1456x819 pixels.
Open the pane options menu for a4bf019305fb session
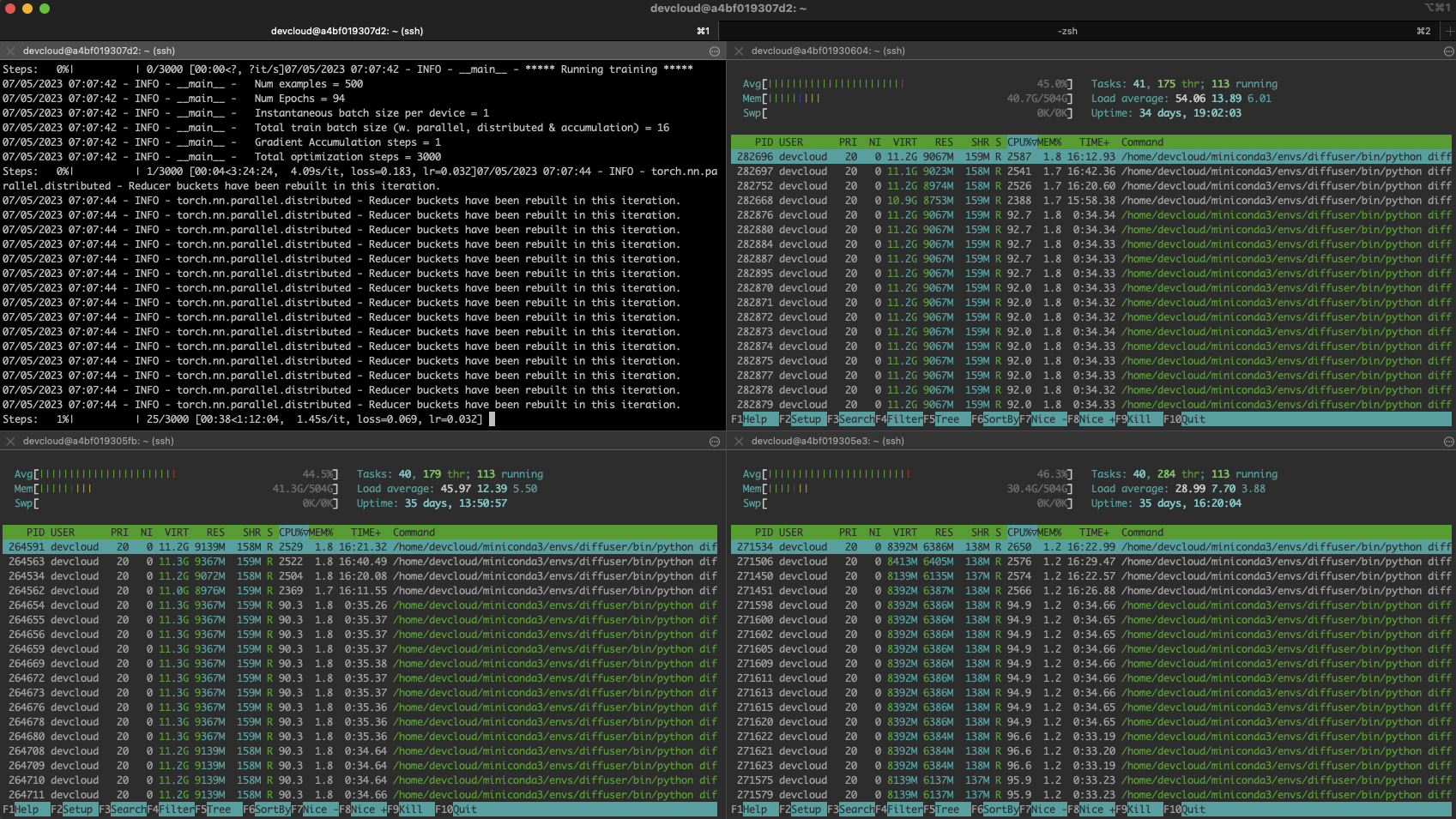(715, 442)
